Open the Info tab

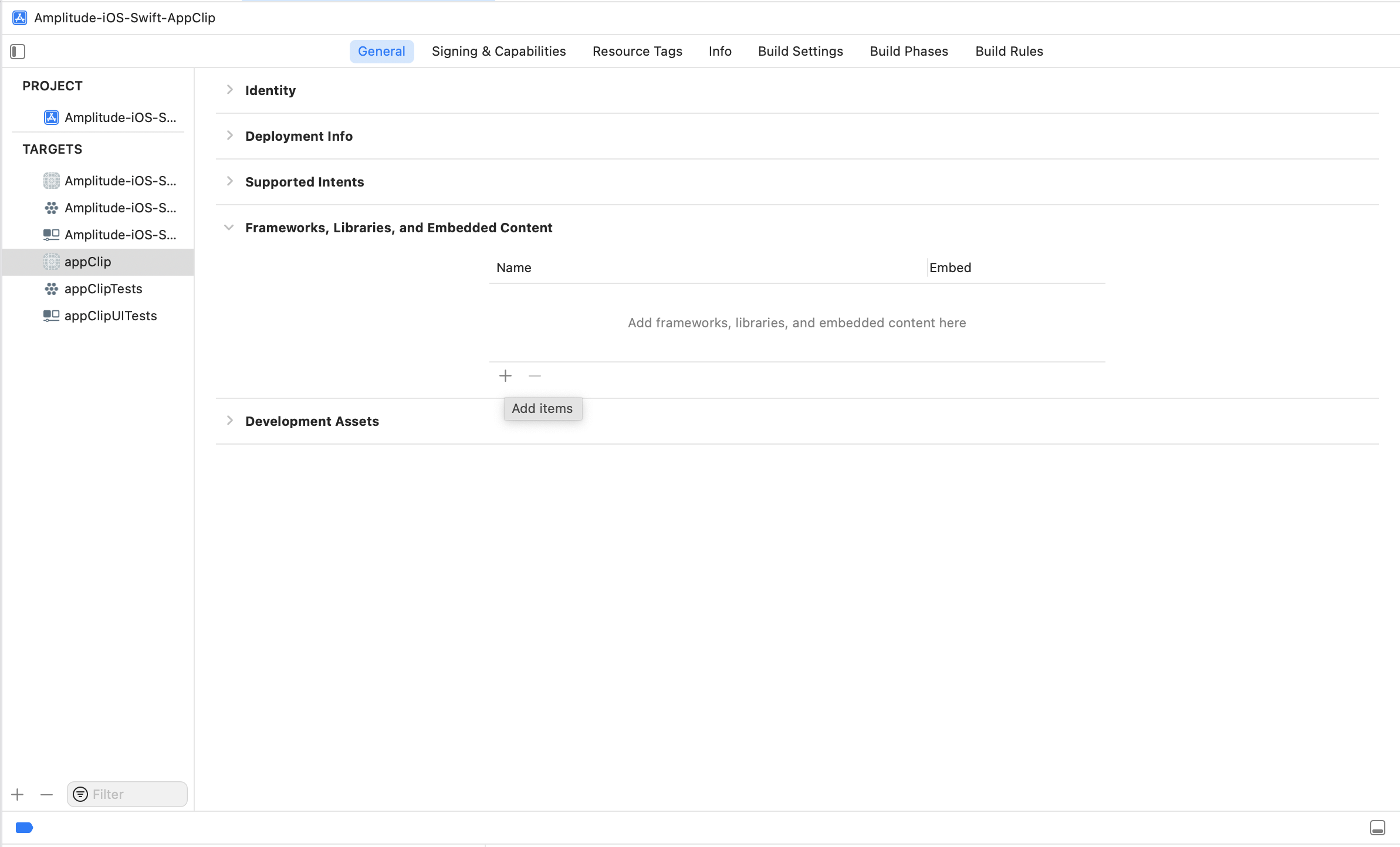click(x=720, y=52)
